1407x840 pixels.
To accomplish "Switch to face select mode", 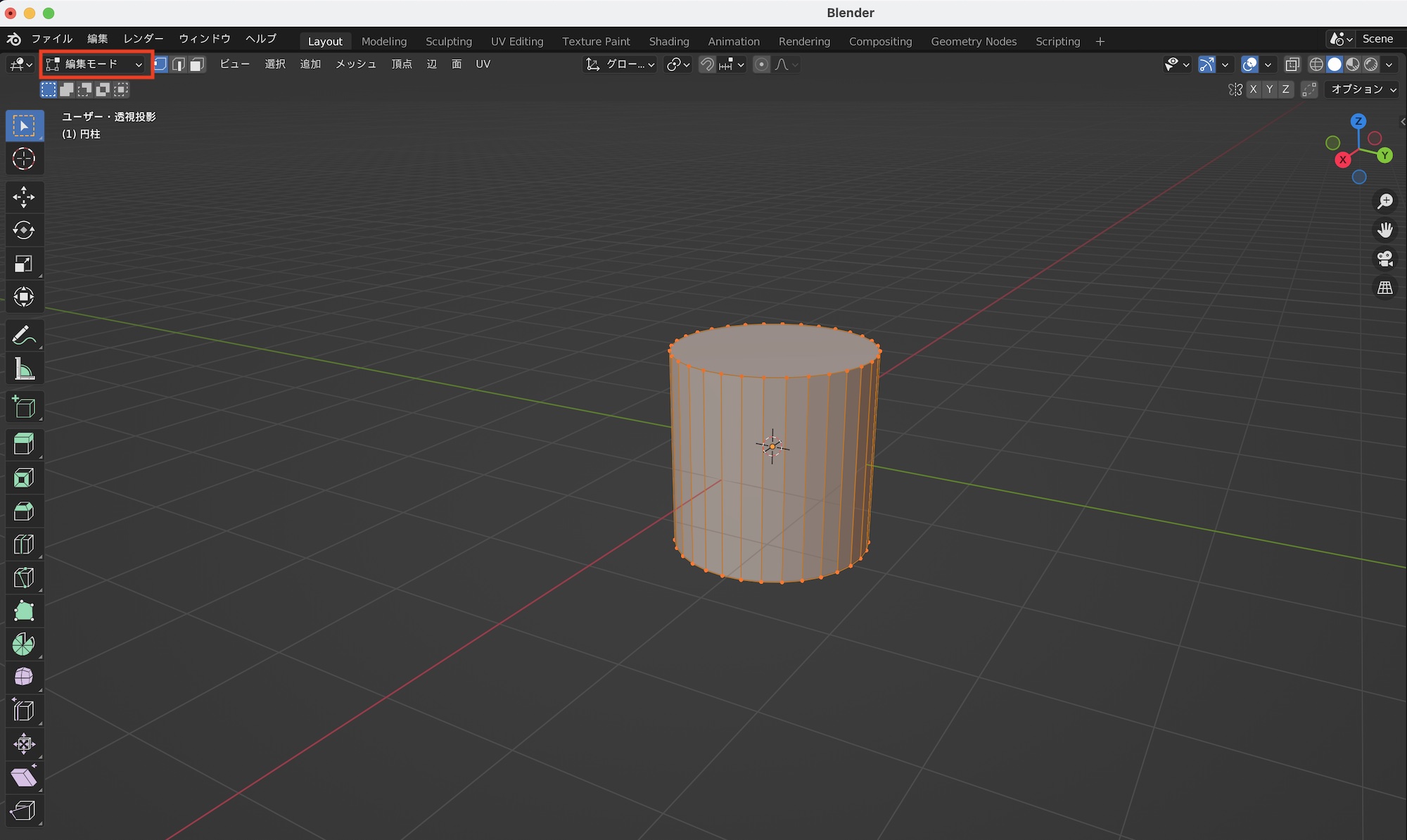I will [x=197, y=65].
